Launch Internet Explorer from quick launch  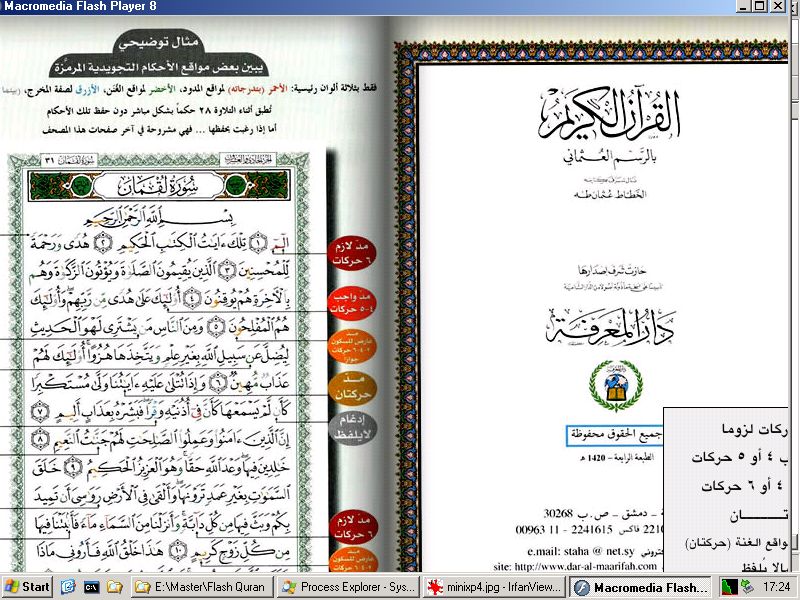67,587
